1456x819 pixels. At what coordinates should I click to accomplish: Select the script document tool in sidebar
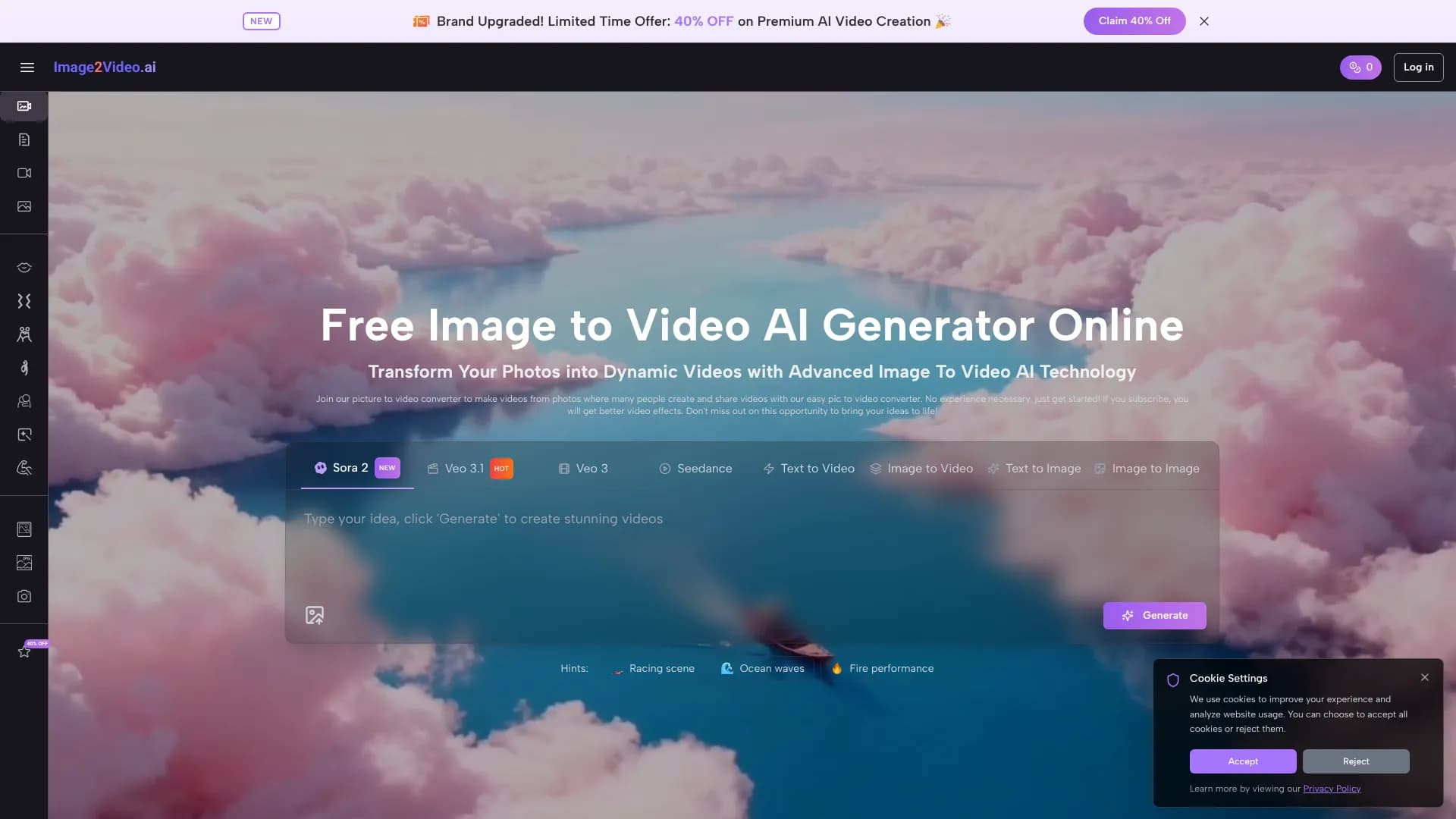[24, 139]
